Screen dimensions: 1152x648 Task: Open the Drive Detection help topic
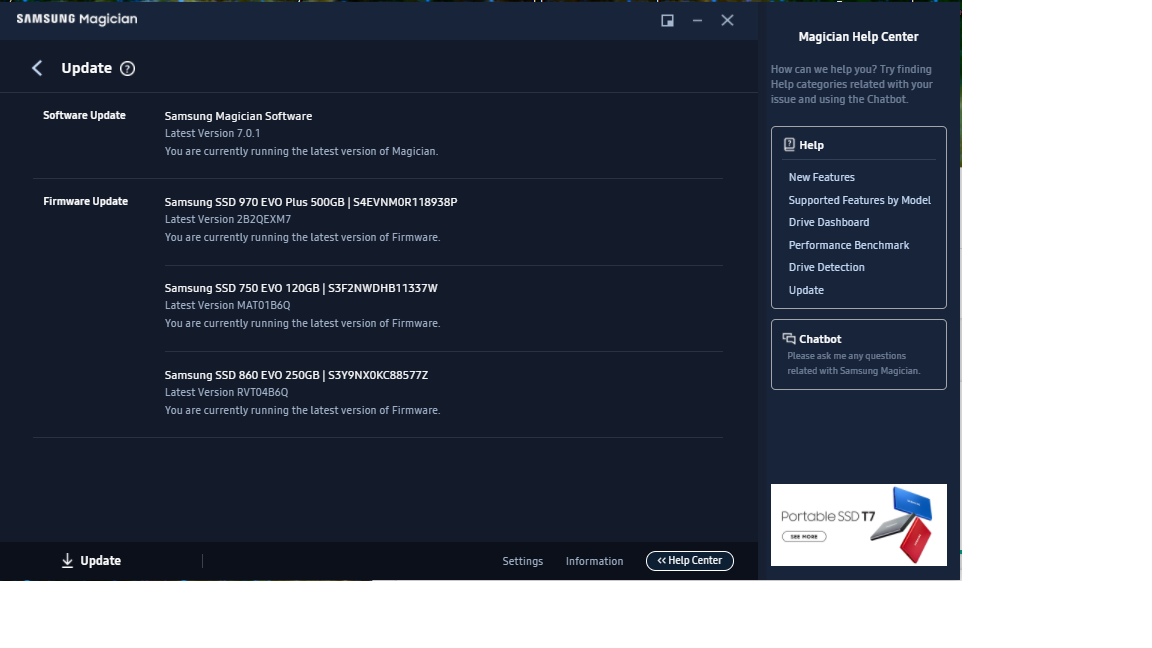coord(827,267)
